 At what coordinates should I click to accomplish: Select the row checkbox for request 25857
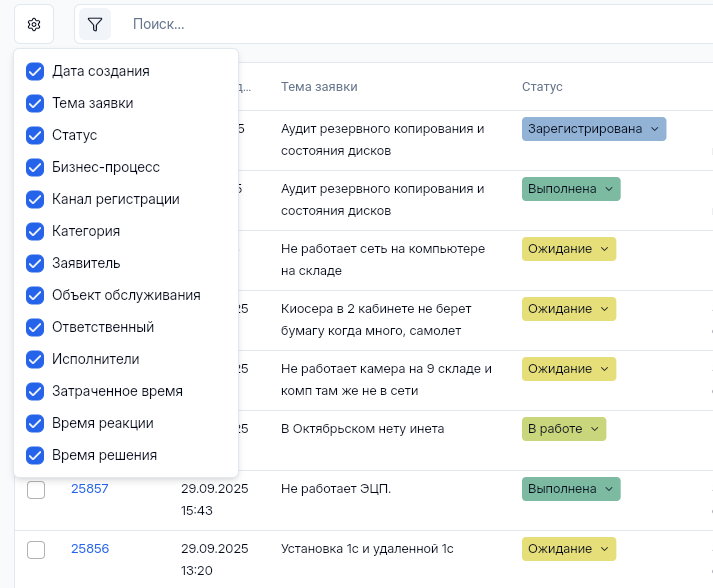click(x=36, y=490)
